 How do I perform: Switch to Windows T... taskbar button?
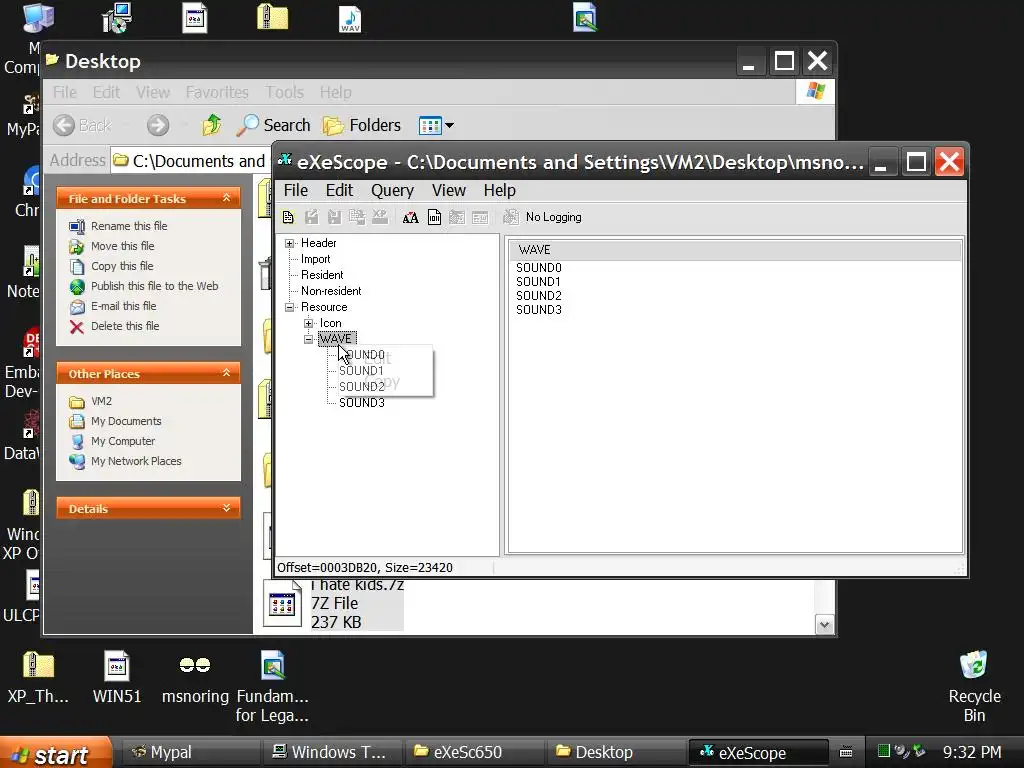pyautogui.click(x=331, y=752)
